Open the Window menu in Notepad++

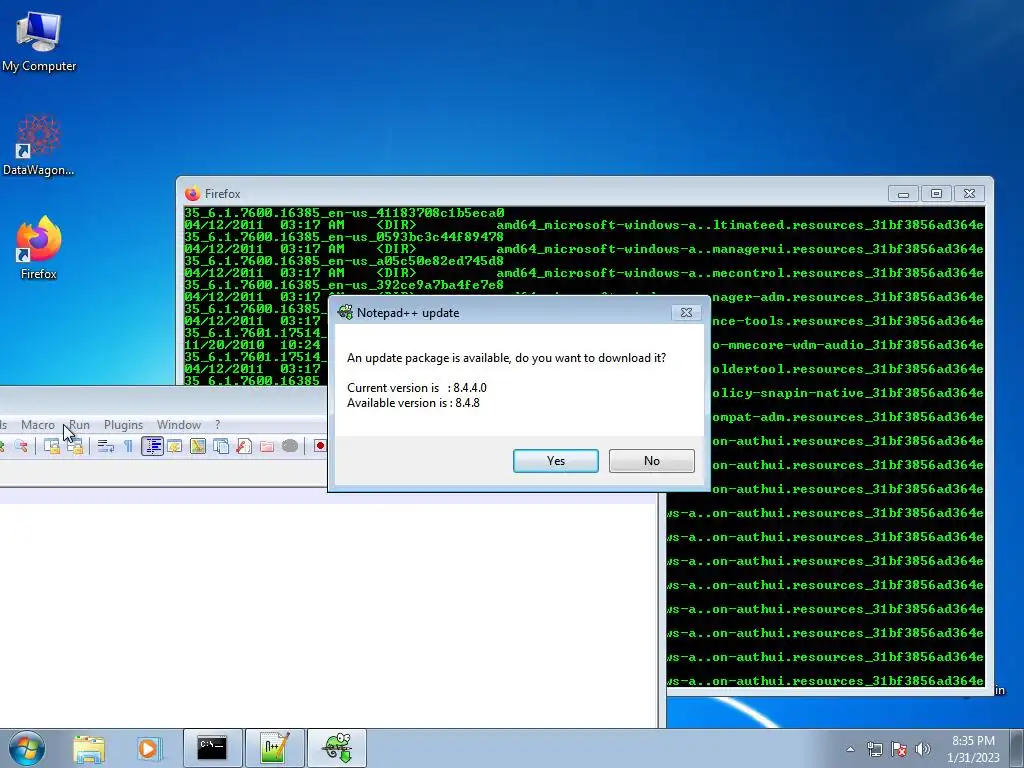pyautogui.click(x=179, y=424)
